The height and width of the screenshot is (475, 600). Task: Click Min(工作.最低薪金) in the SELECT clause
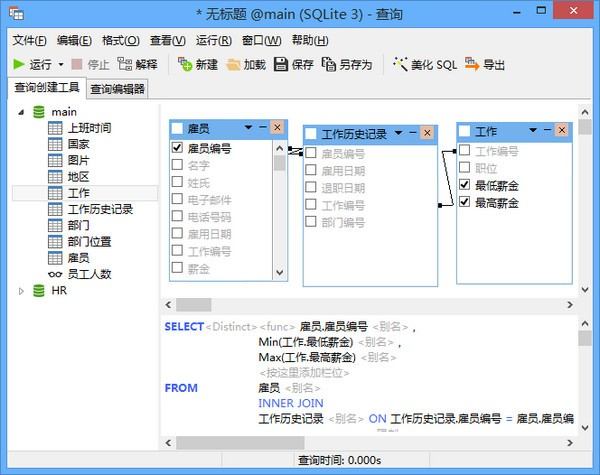click(306, 342)
